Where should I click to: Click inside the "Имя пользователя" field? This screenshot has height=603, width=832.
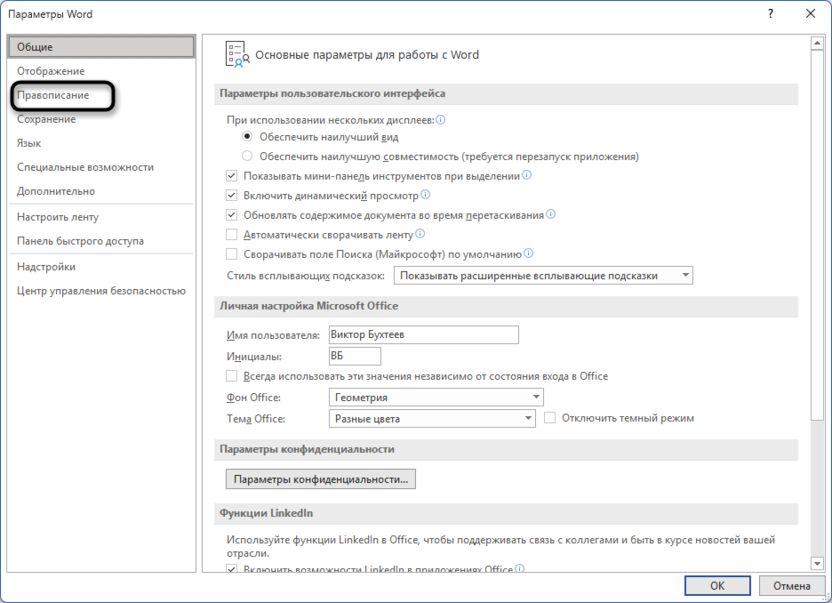420,336
